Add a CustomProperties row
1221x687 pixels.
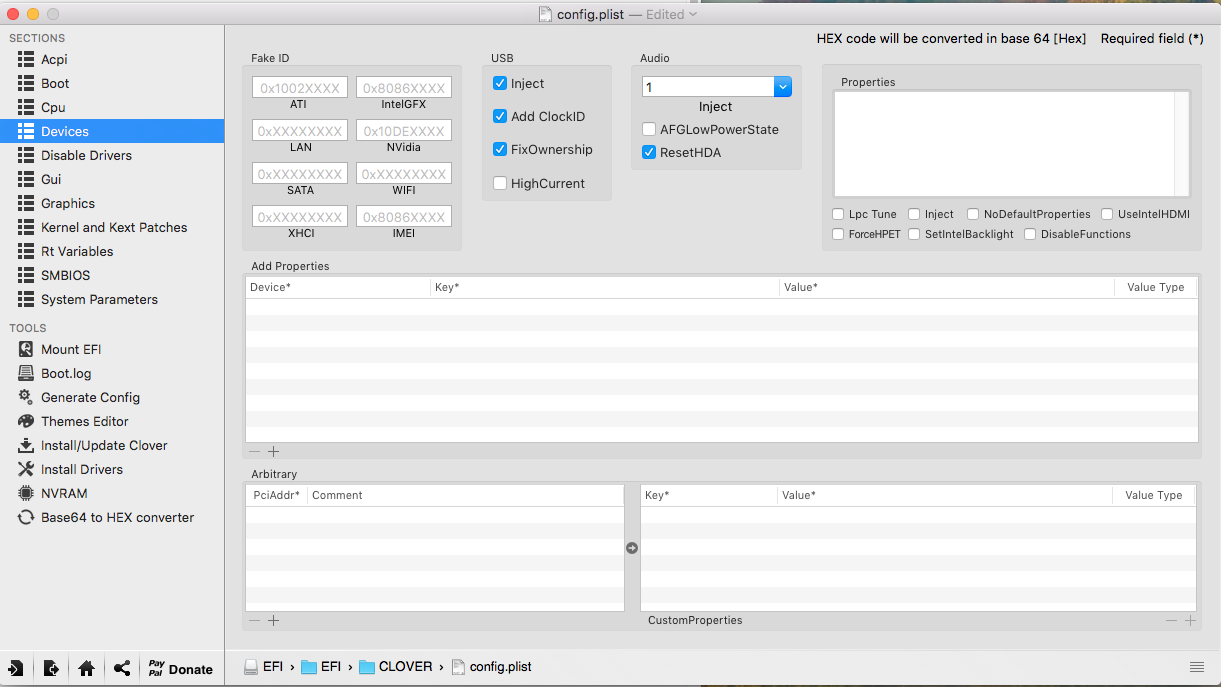(1190, 620)
